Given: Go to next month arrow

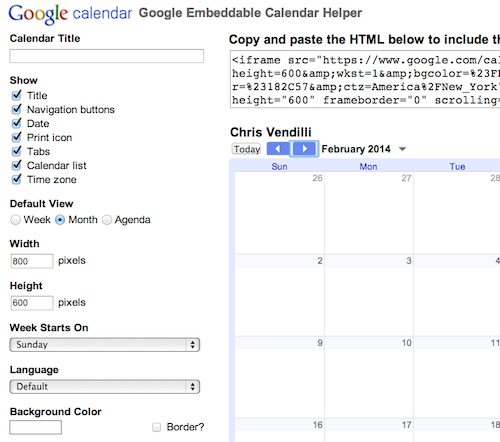Looking at the screenshot, I should (304, 149).
